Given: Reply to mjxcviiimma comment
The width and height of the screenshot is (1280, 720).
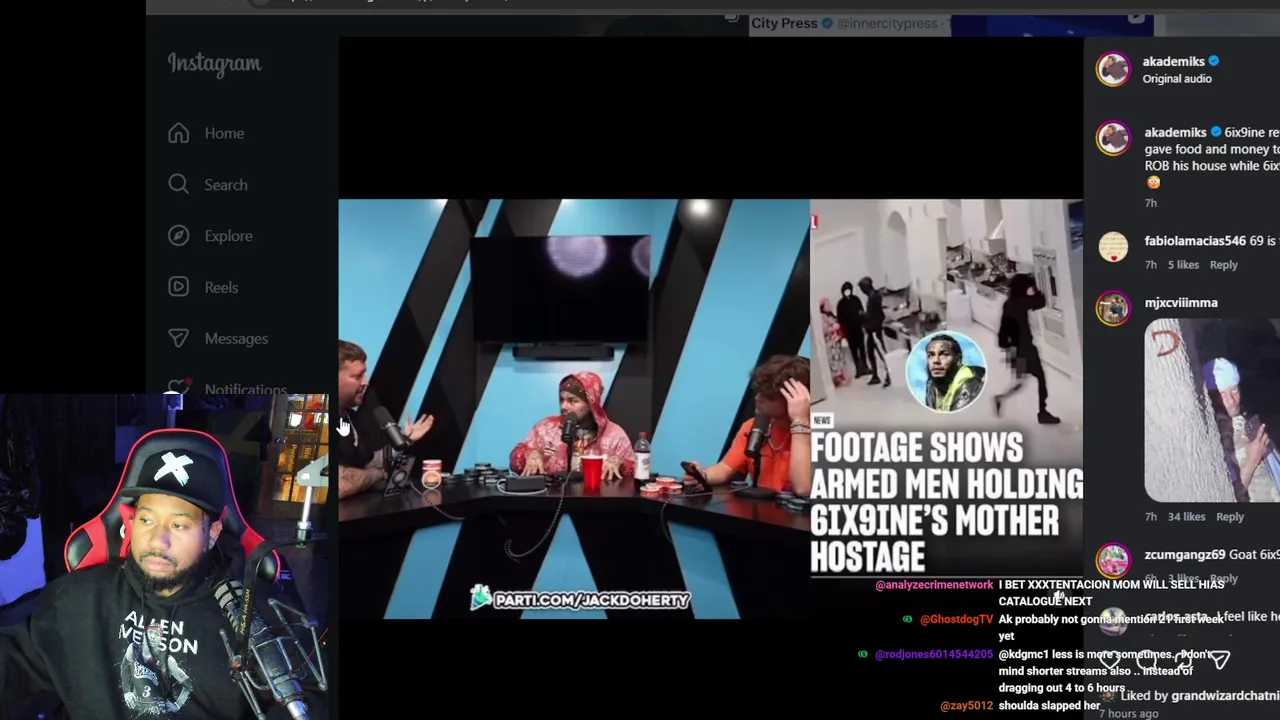Looking at the screenshot, I should [x=1230, y=517].
